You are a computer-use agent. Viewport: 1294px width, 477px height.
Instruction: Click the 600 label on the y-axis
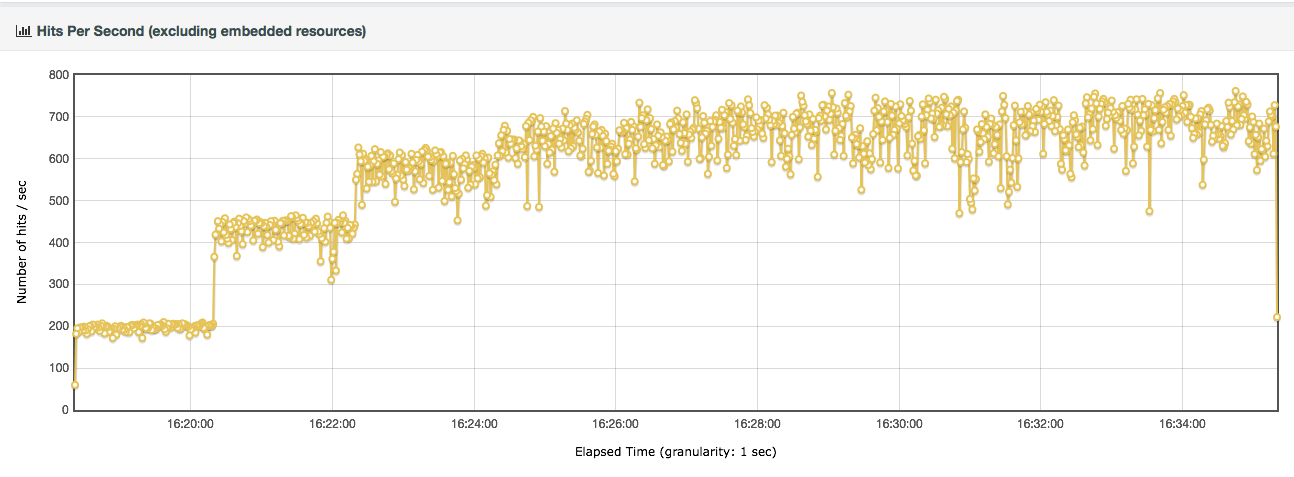click(58, 159)
